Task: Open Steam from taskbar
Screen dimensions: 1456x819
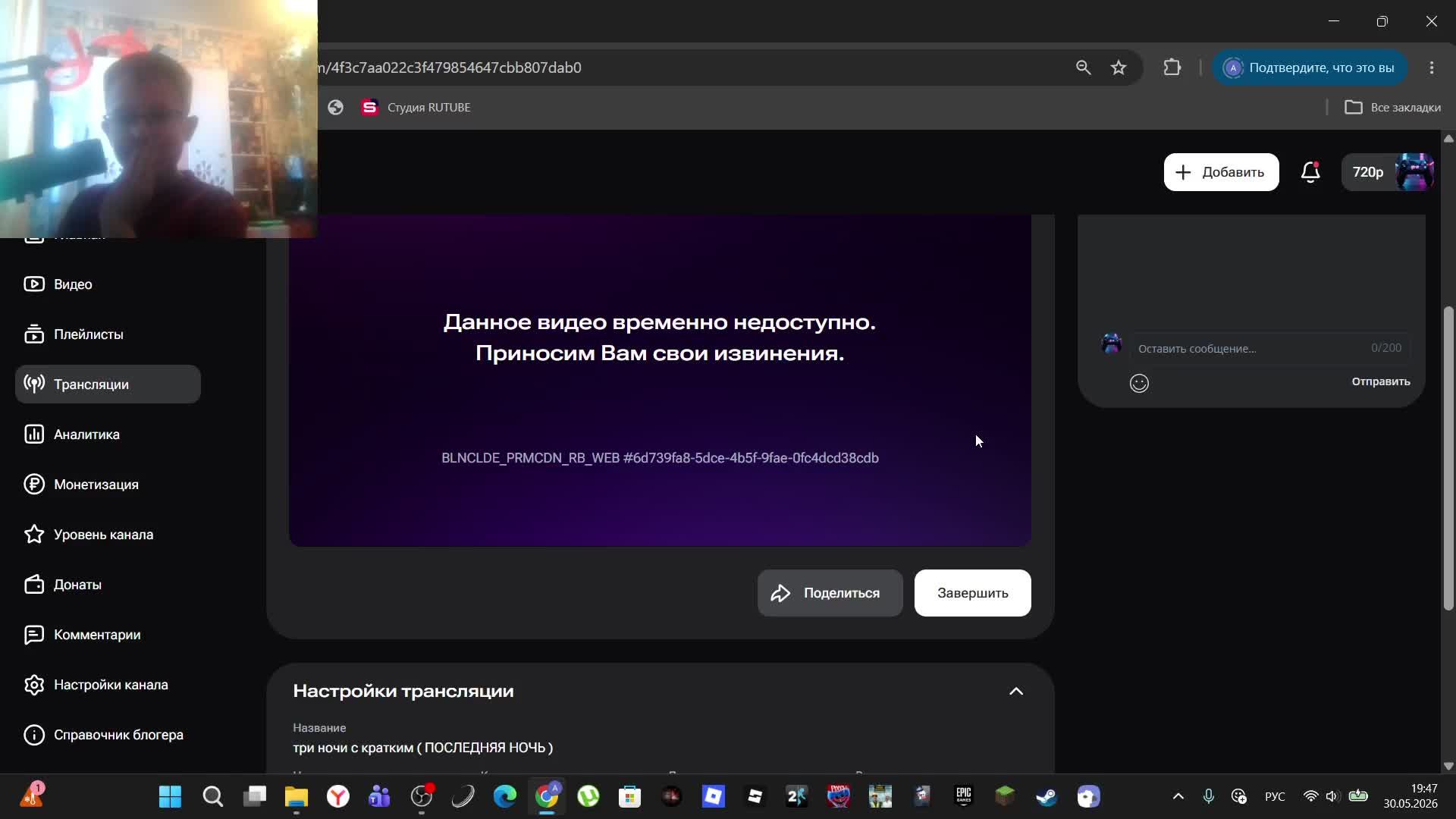Action: click(x=1046, y=797)
